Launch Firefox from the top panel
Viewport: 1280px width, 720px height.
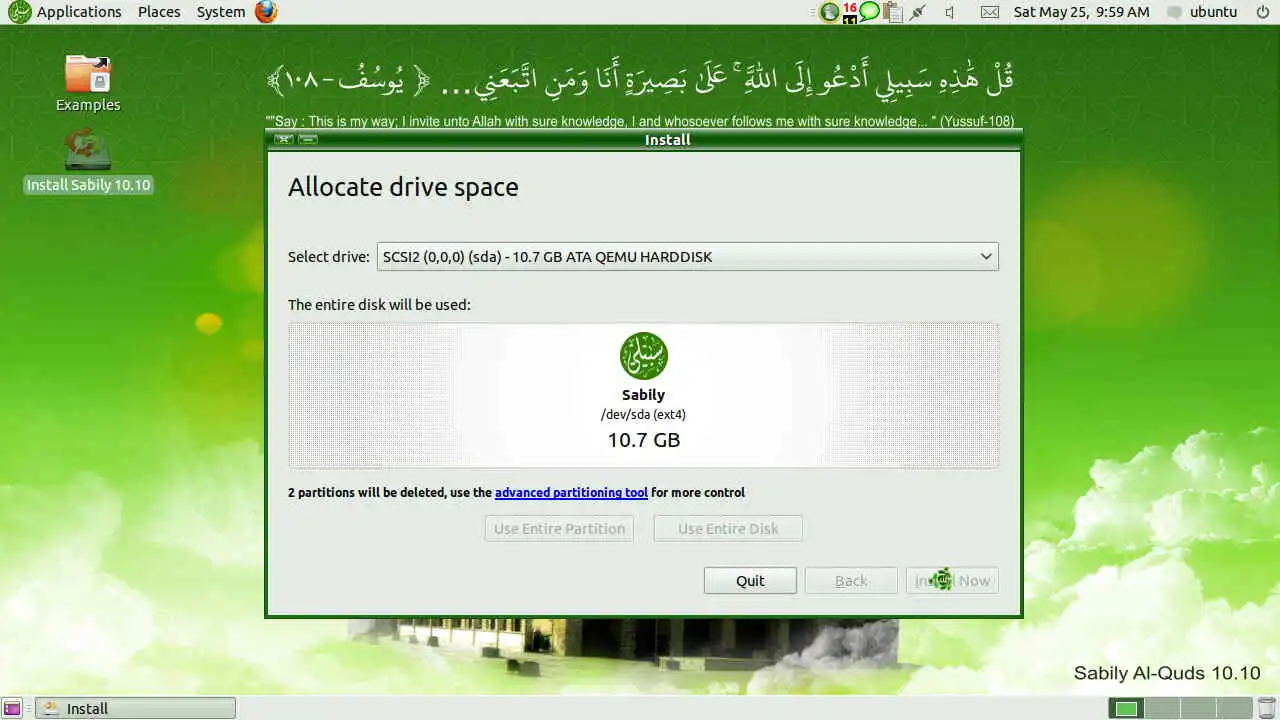point(265,12)
